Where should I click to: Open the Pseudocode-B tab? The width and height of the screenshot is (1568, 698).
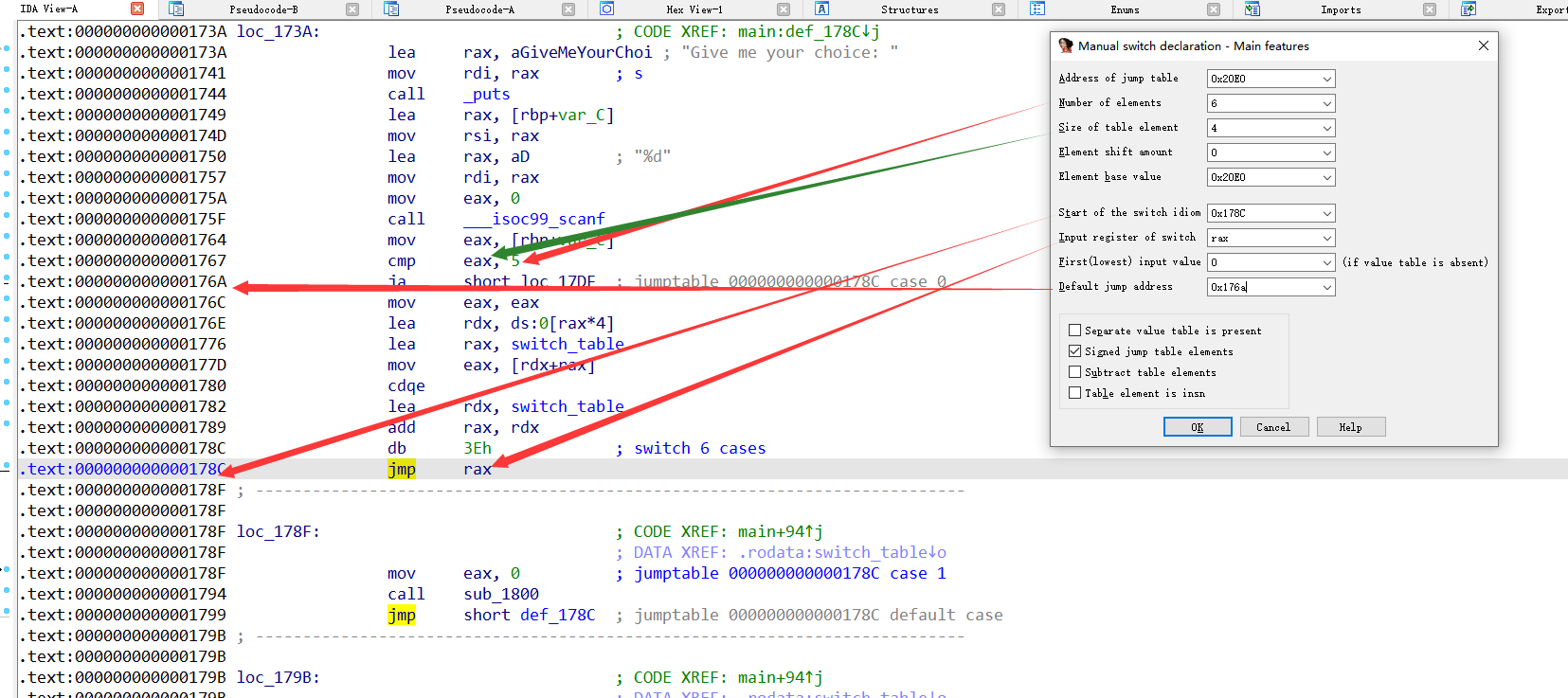(263, 9)
